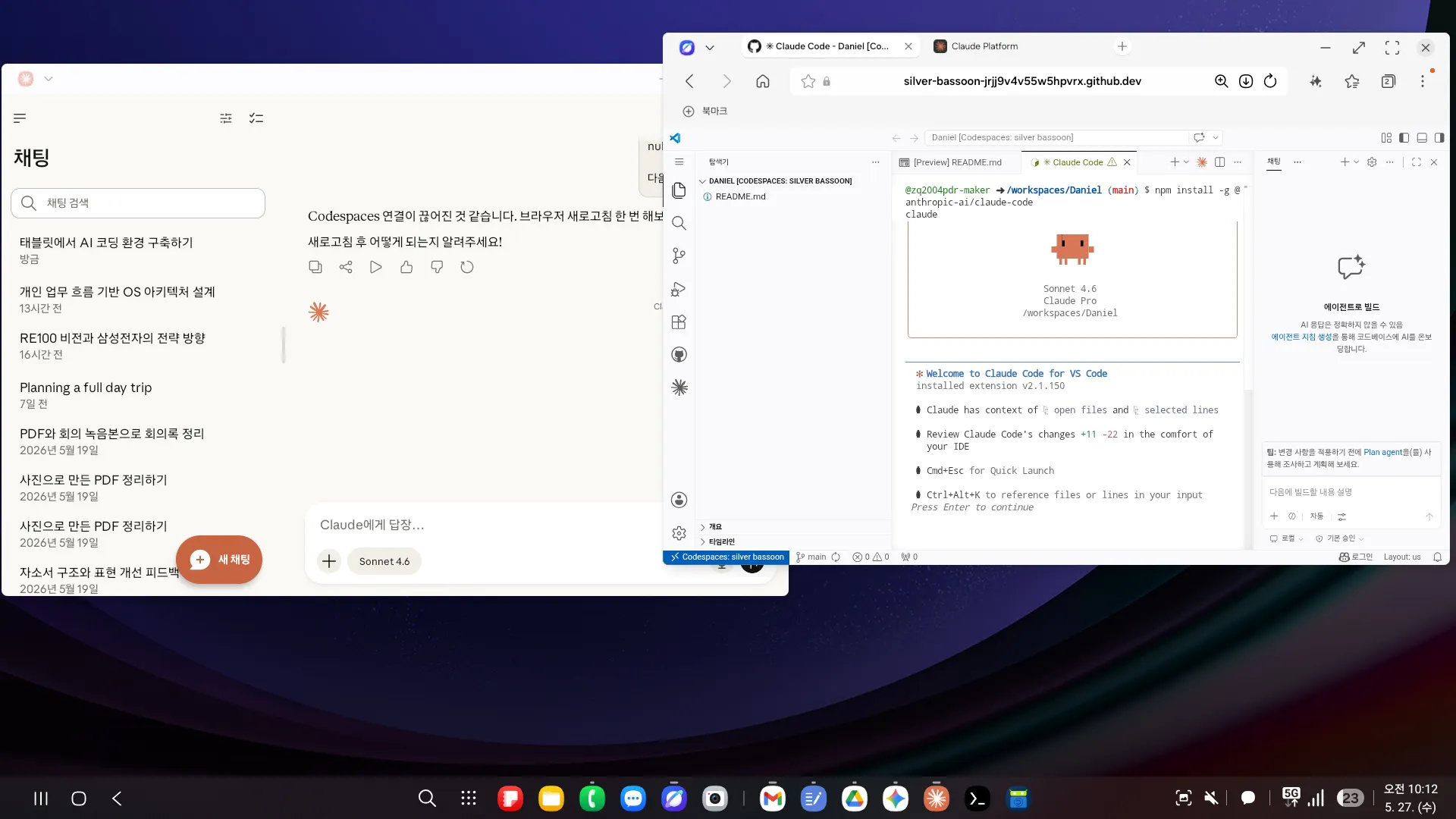
Task: Open the browser zoom control
Action: tap(1221, 81)
